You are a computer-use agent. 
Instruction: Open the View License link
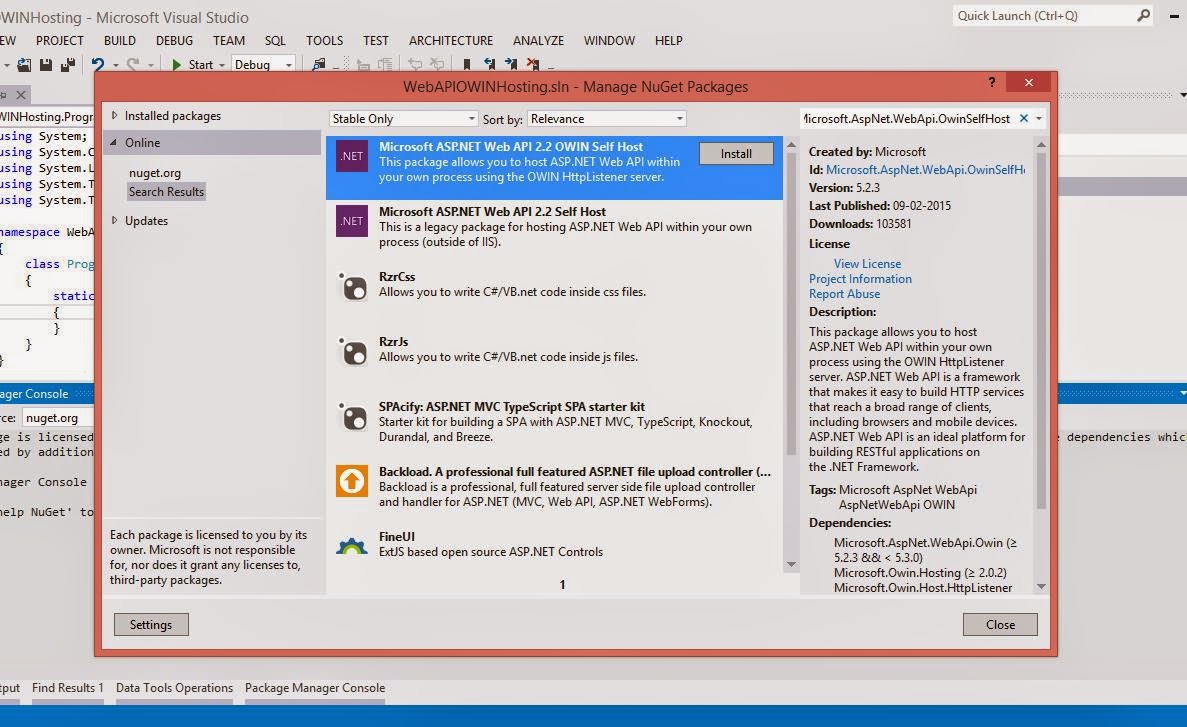pos(868,264)
